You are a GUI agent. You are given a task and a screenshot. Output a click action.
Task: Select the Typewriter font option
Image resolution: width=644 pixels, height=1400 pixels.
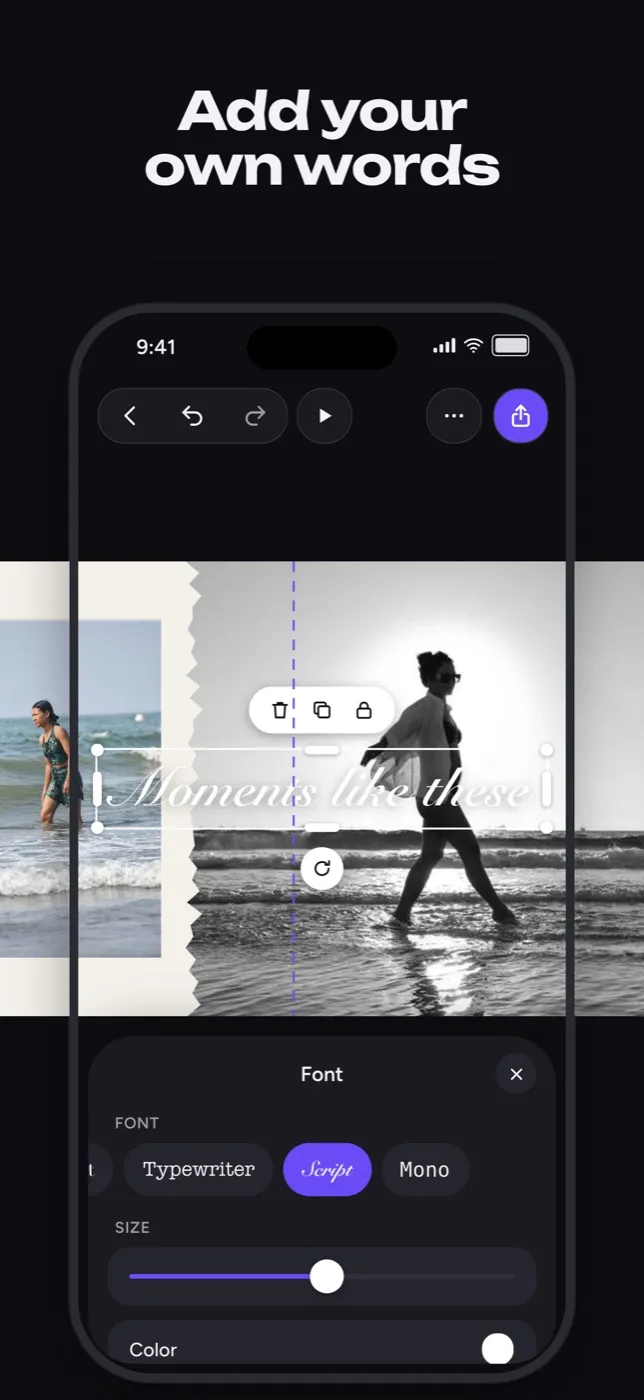tap(199, 1170)
